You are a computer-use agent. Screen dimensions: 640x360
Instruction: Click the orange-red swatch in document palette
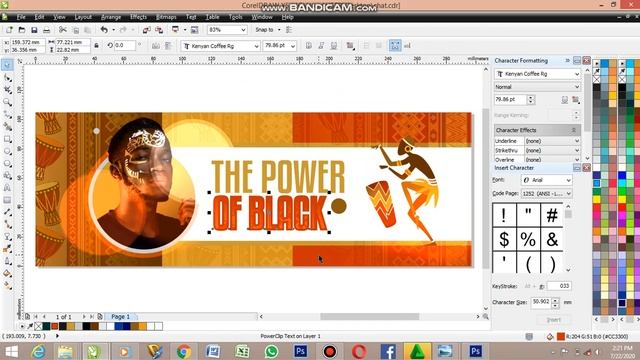coord(54,326)
